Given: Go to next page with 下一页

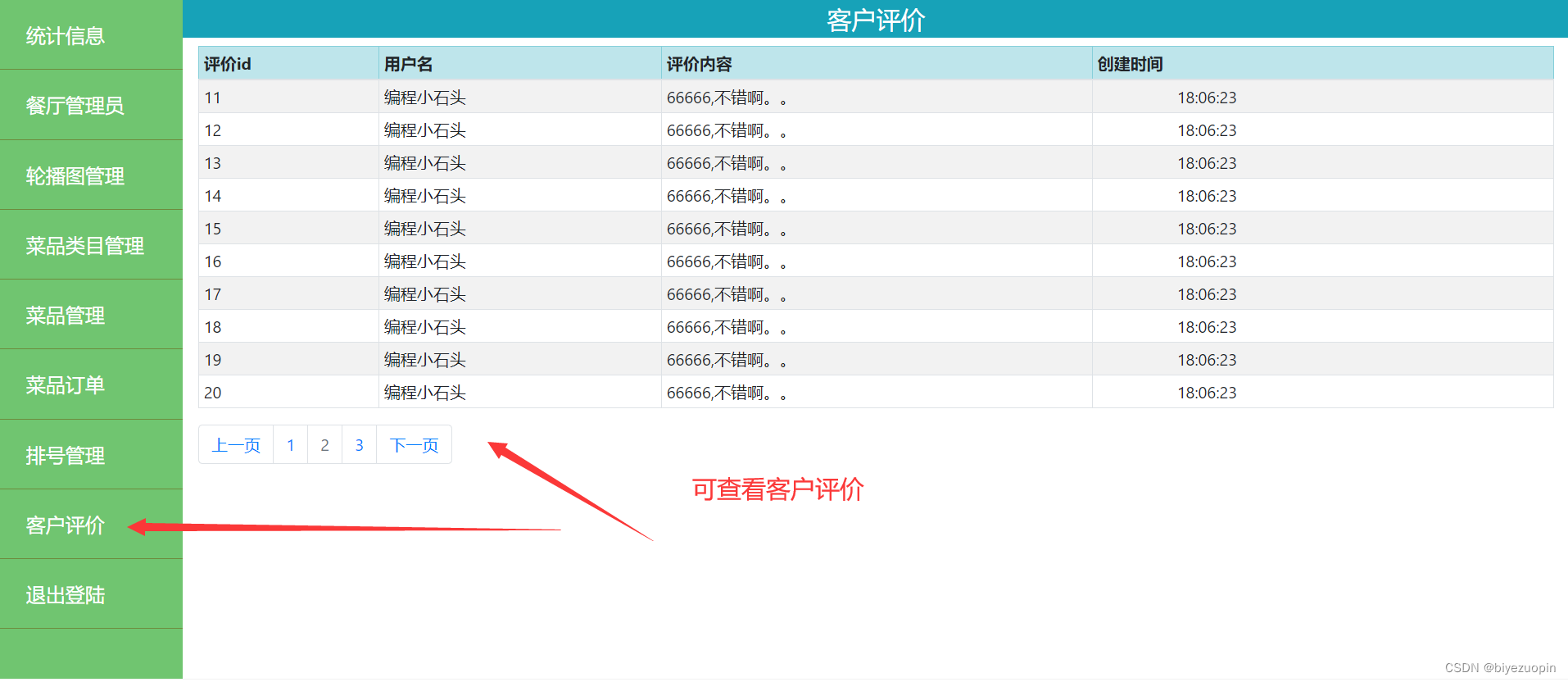Looking at the screenshot, I should pyautogui.click(x=415, y=445).
